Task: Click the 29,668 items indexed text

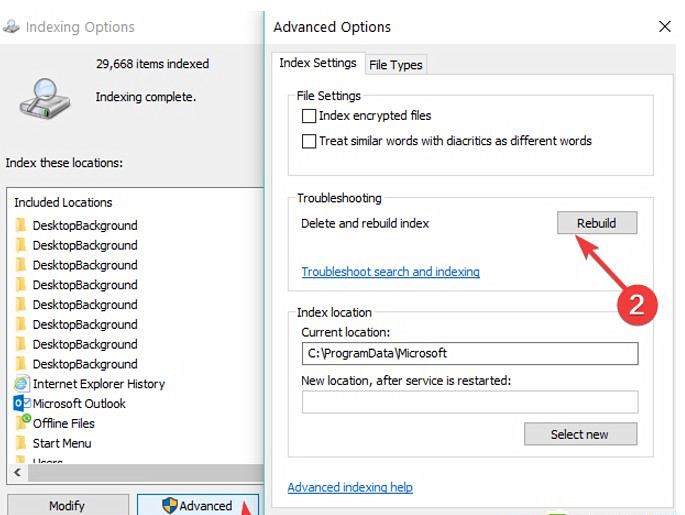Action: [152, 64]
